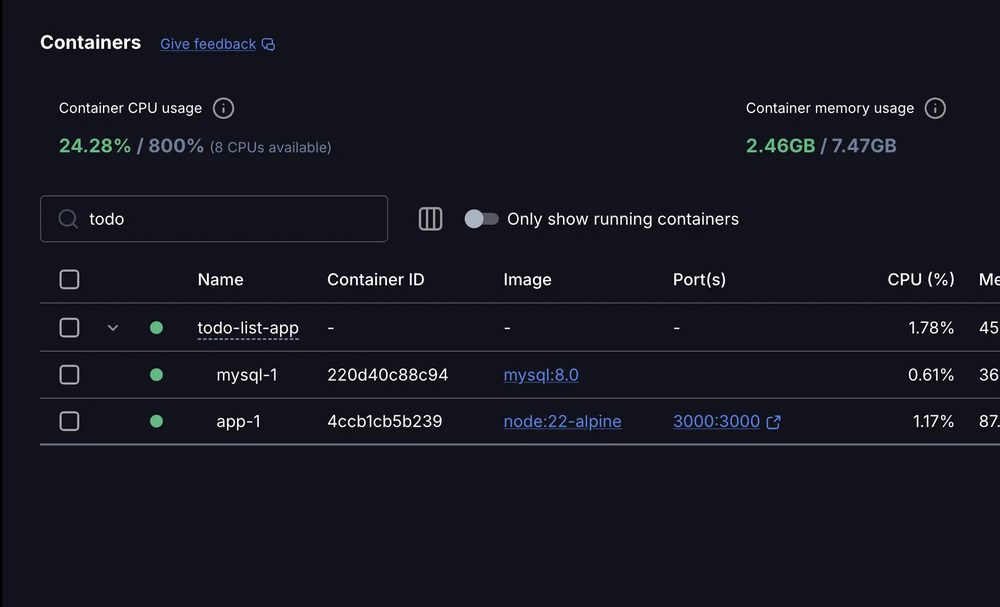1000x607 pixels.
Task: Open the 3000:3000 port link
Action: pyautogui.click(x=716, y=421)
